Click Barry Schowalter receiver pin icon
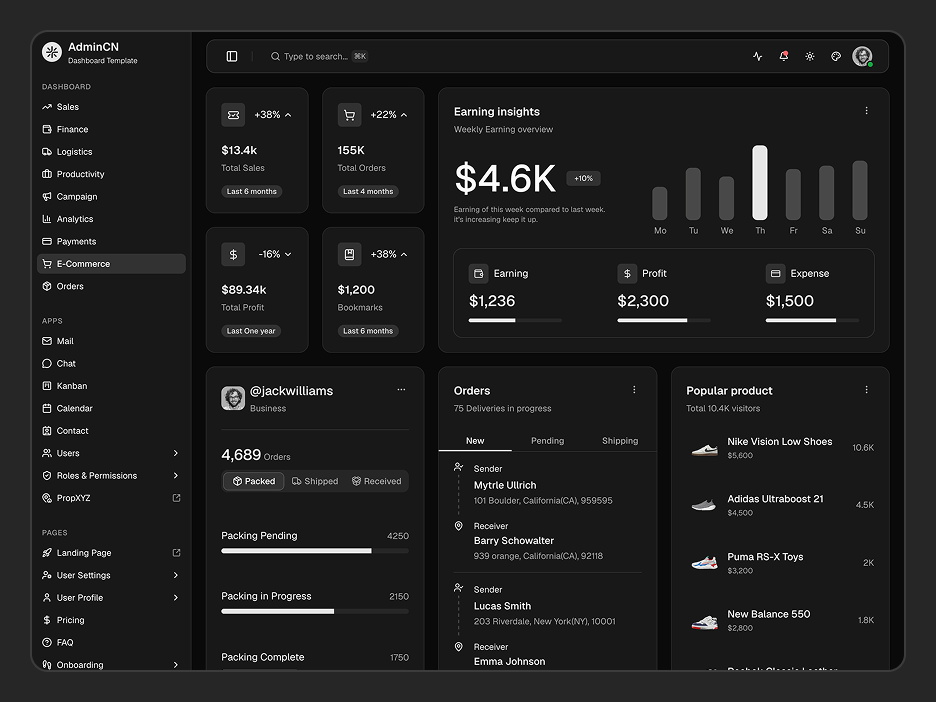 (458, 526)
